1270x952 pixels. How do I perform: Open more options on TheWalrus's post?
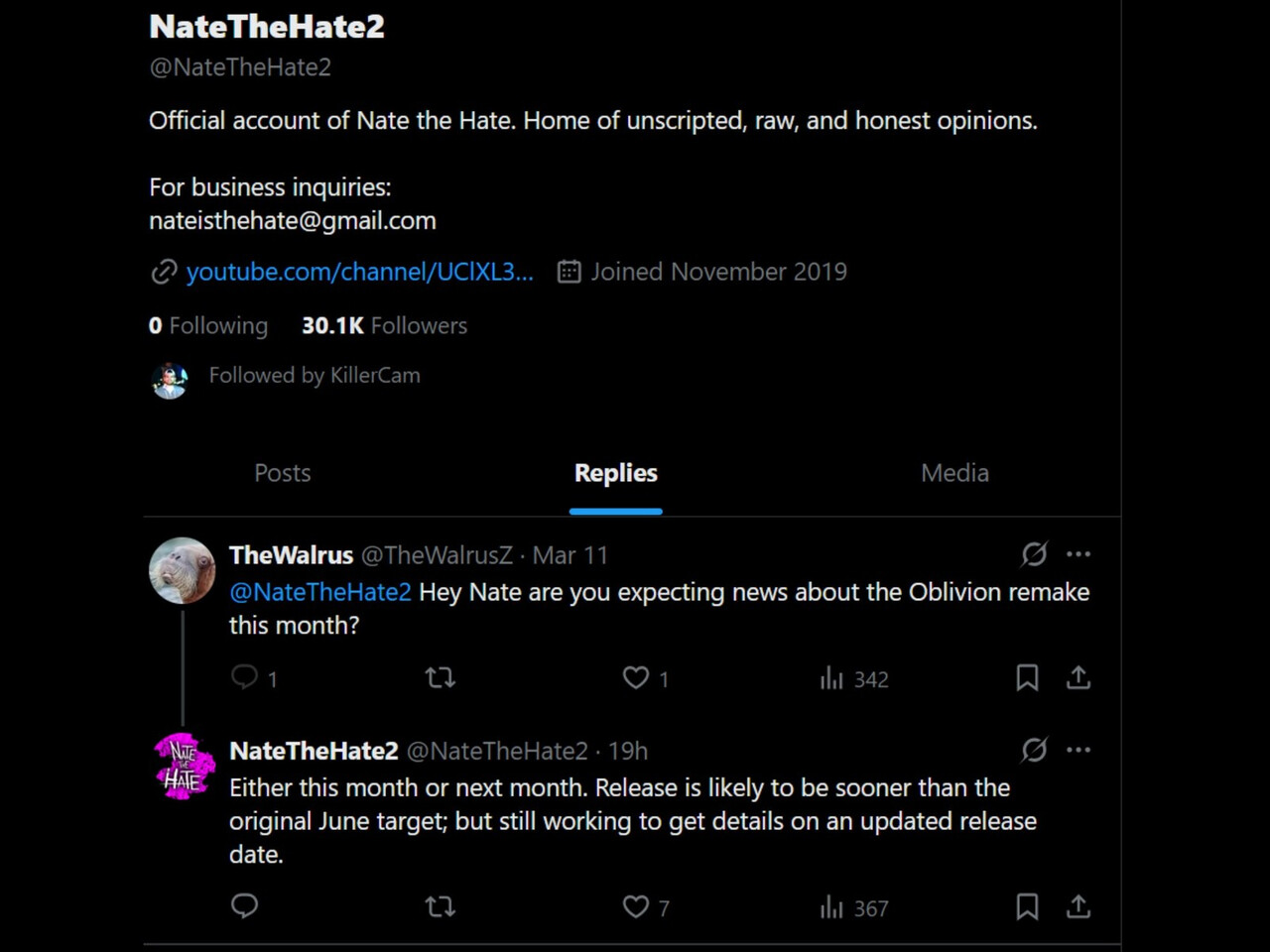1079,554
